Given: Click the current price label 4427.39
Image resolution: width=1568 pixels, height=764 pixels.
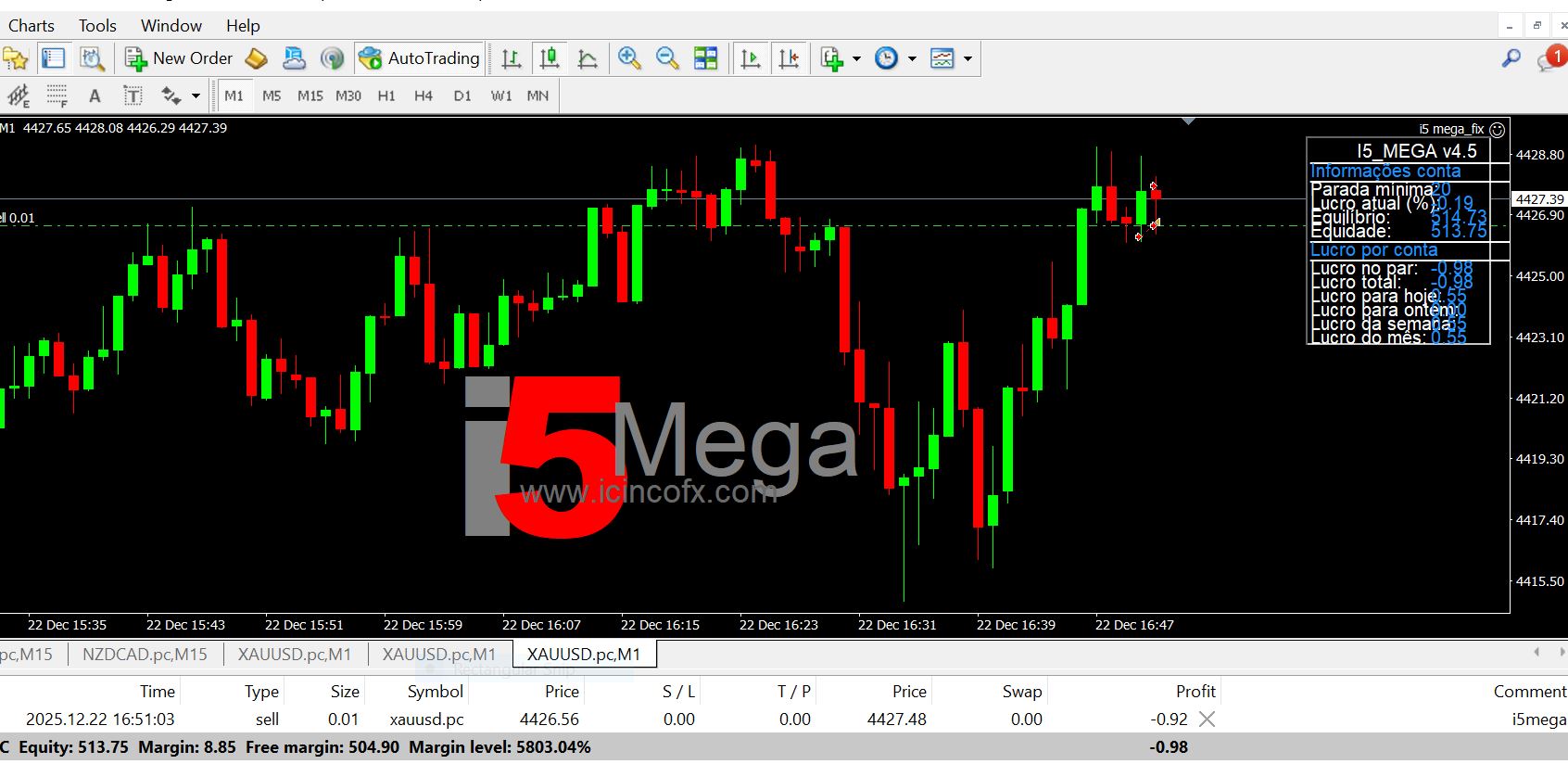Looking at the screenshot, I should [1539, 199].
